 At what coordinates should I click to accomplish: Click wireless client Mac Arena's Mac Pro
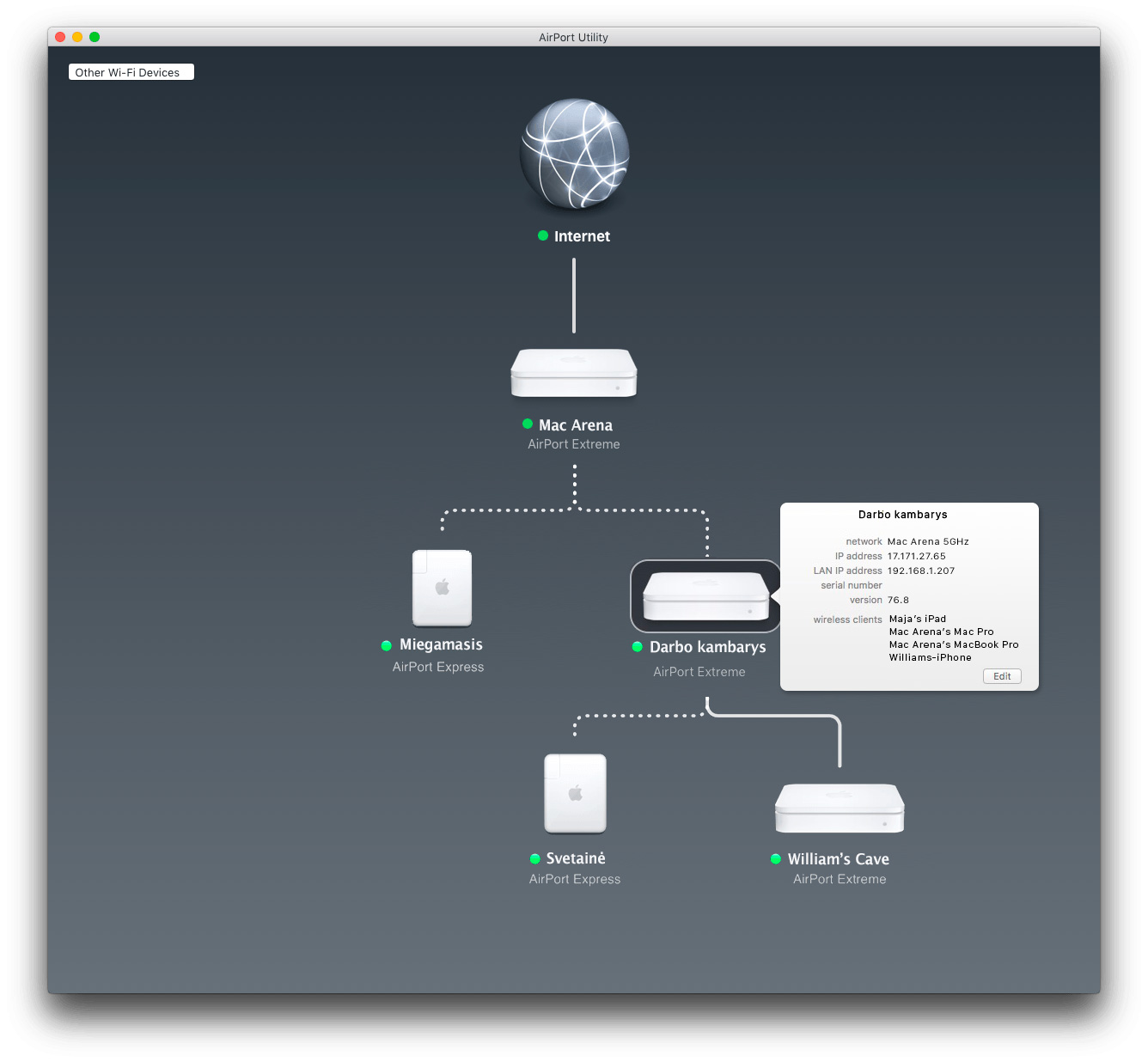click(942, 632)
